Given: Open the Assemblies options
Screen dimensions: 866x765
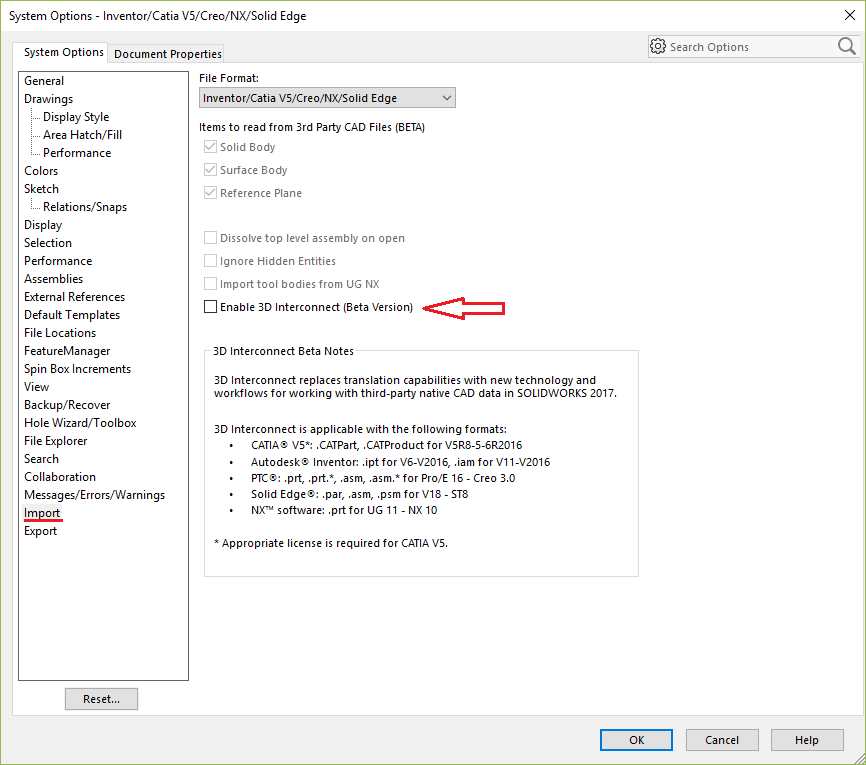Looking at the screenshot, I should pos(54,279).
